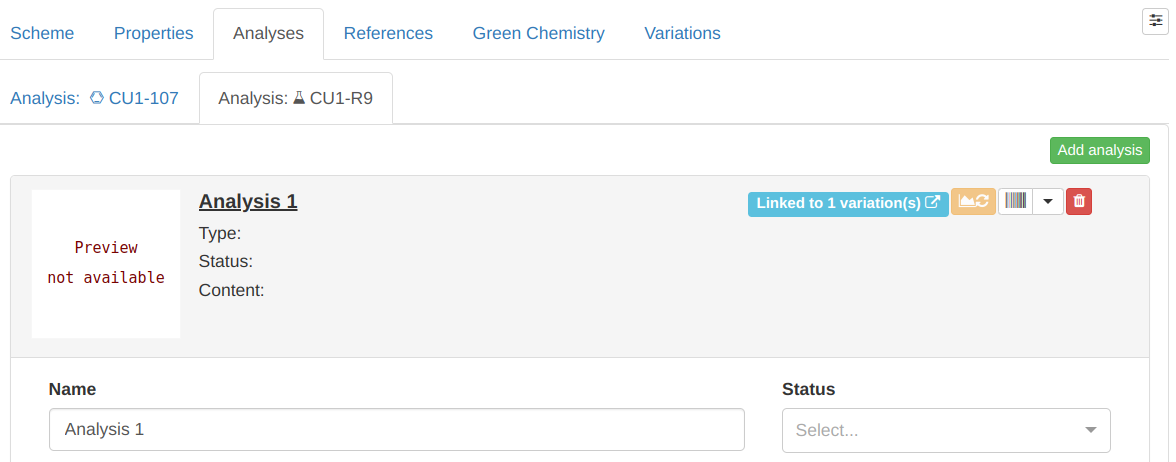Select the Variations tab
Screen dimensions: 1176x462
click(x=682, y=33)
